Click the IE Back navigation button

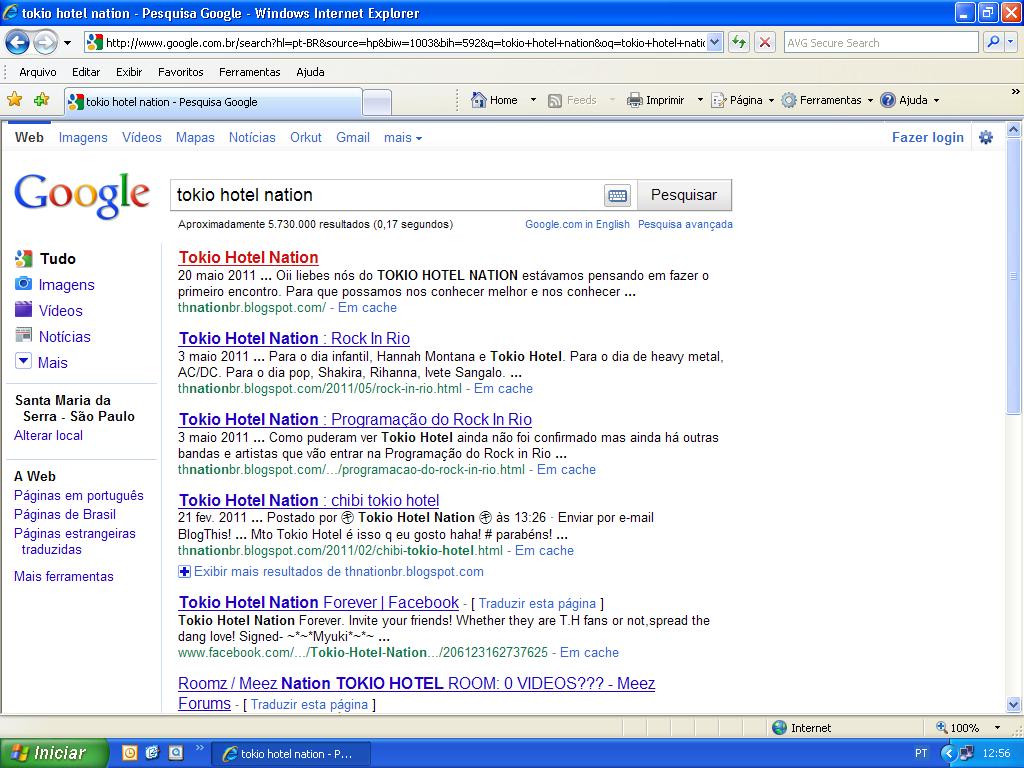point(18,43)
